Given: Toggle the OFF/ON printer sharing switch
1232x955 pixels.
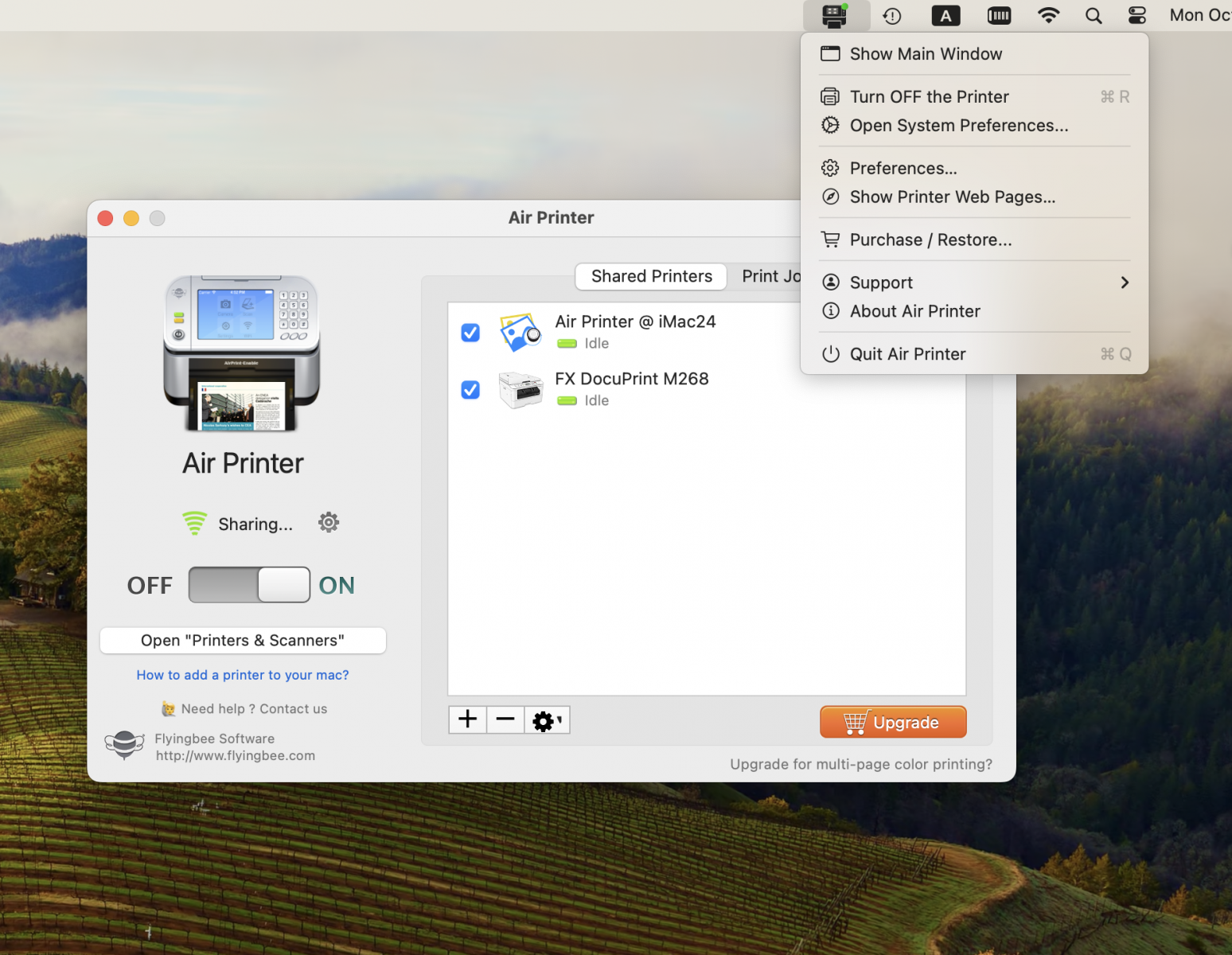Looking at the screenshot, I should click(249, 584).
